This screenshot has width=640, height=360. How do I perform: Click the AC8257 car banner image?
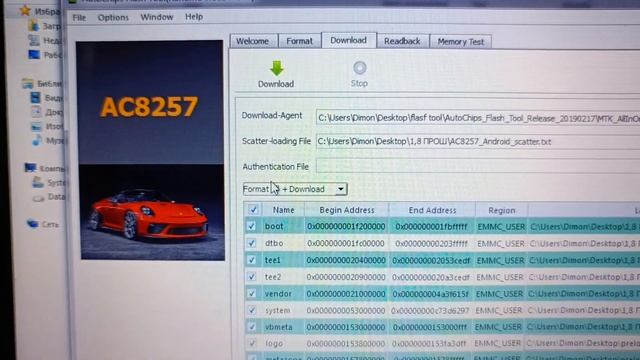click(x=151, y=150)
